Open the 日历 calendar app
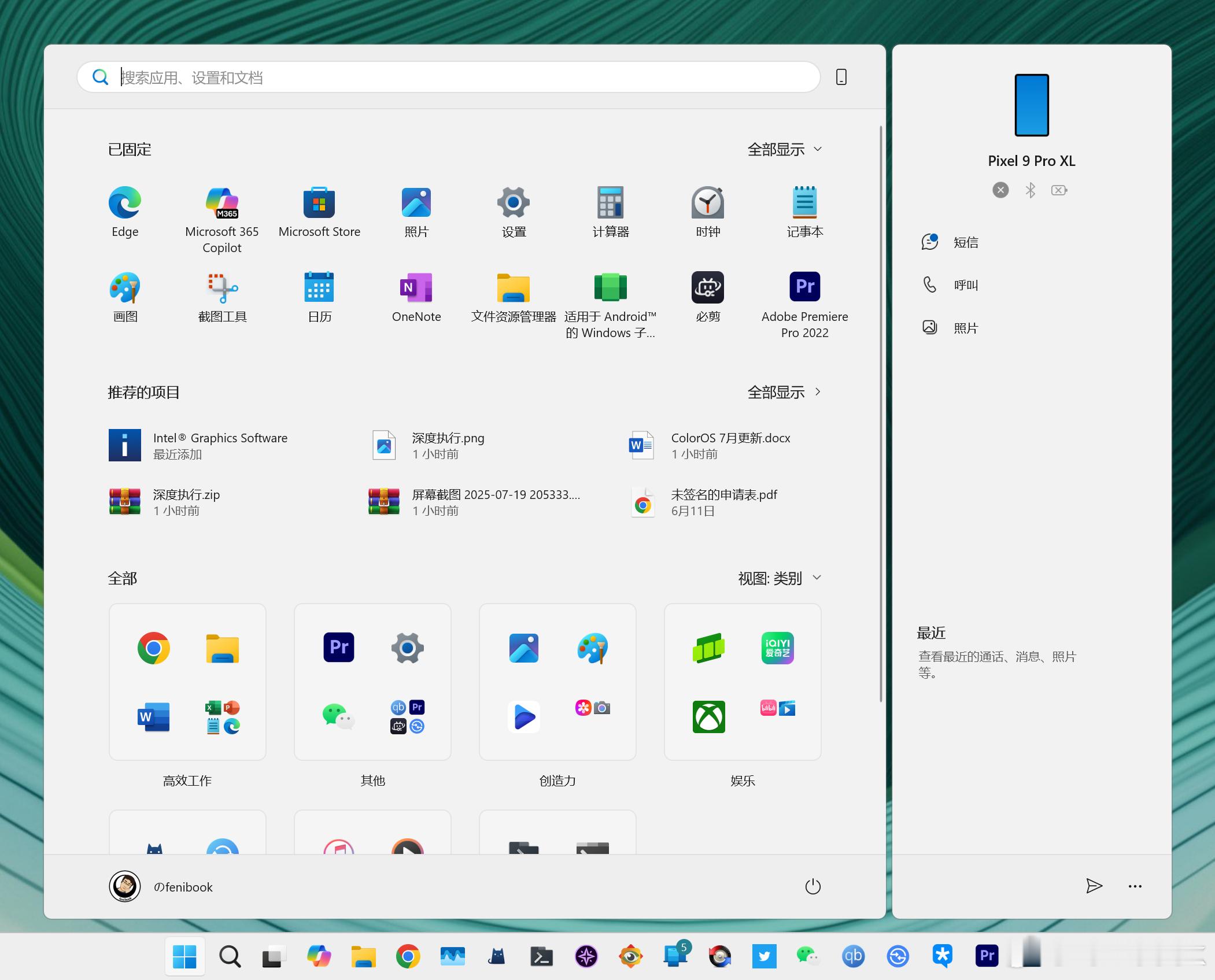The width and height of the screenshot is (1215, 980). (319, 297)
